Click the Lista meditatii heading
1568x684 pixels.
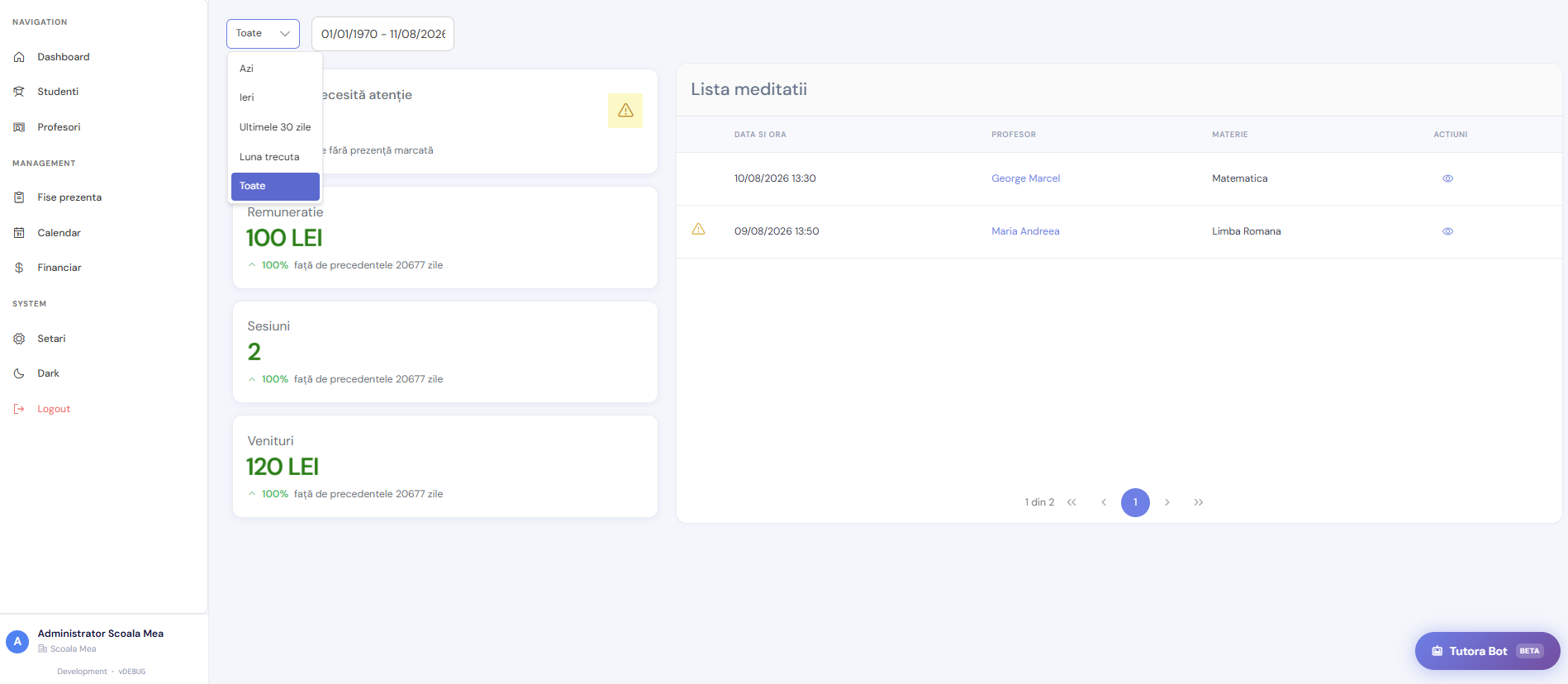click(x=748, y=89)
